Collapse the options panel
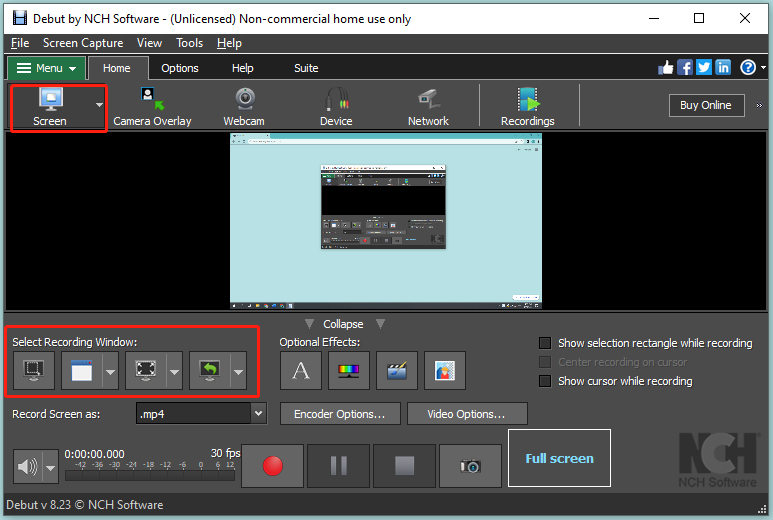Screen dimensions: 773x520 [344, 324]
